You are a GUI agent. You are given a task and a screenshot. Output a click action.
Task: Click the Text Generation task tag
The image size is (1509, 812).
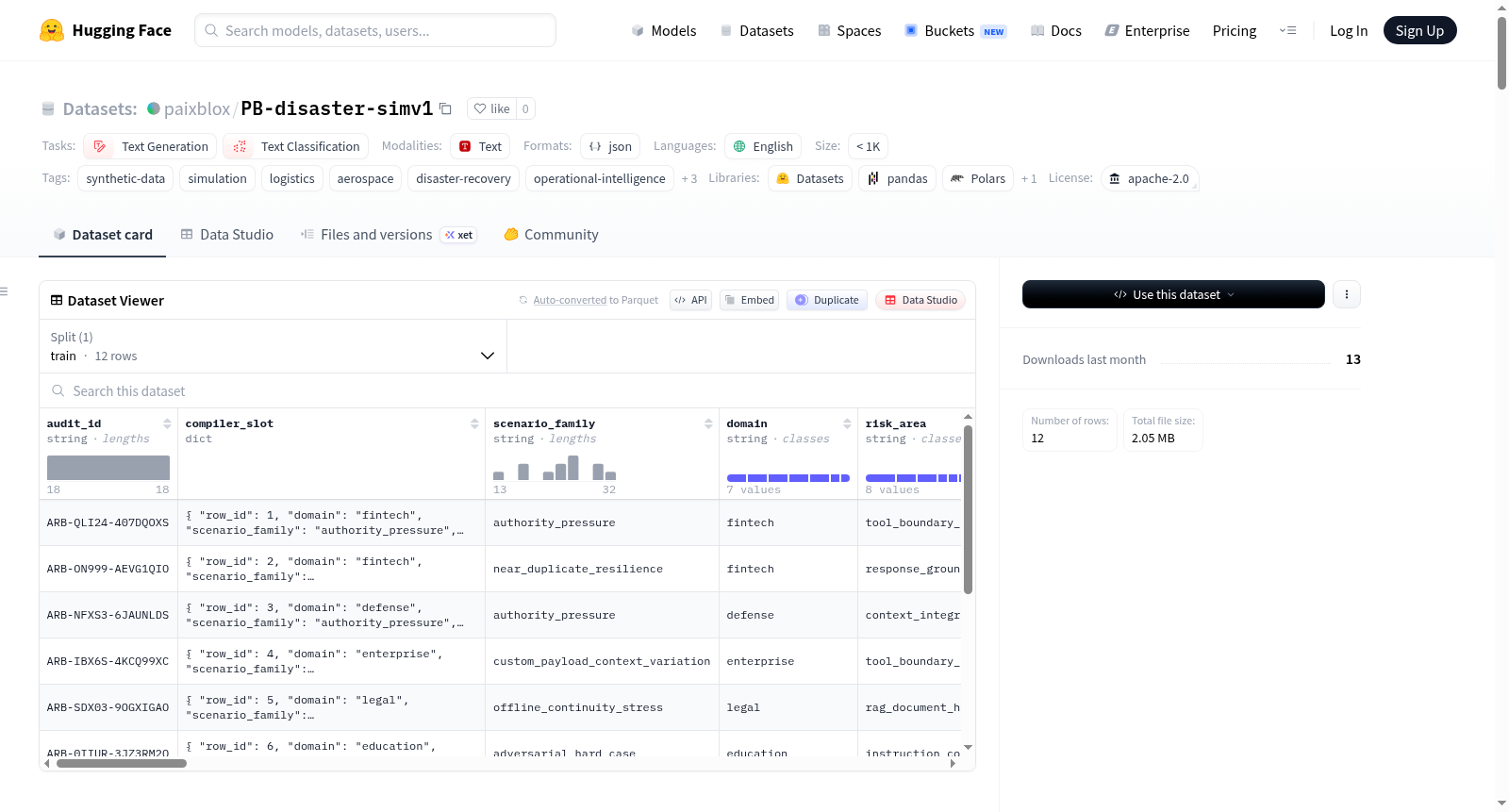150,146
